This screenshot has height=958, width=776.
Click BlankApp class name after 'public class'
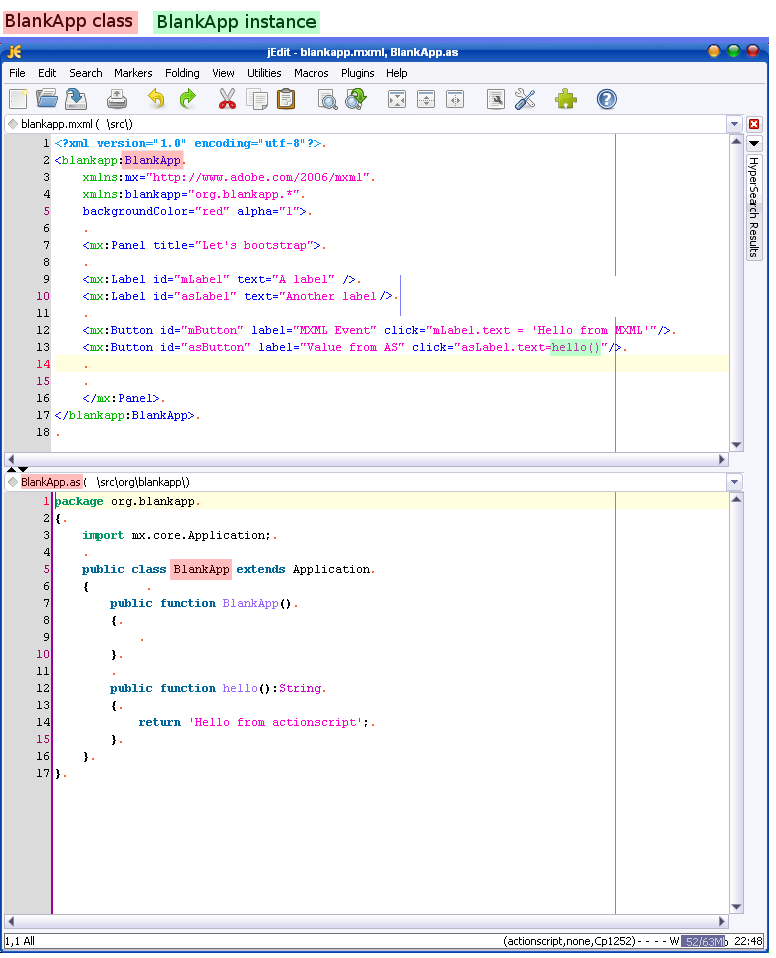(201, 569)
